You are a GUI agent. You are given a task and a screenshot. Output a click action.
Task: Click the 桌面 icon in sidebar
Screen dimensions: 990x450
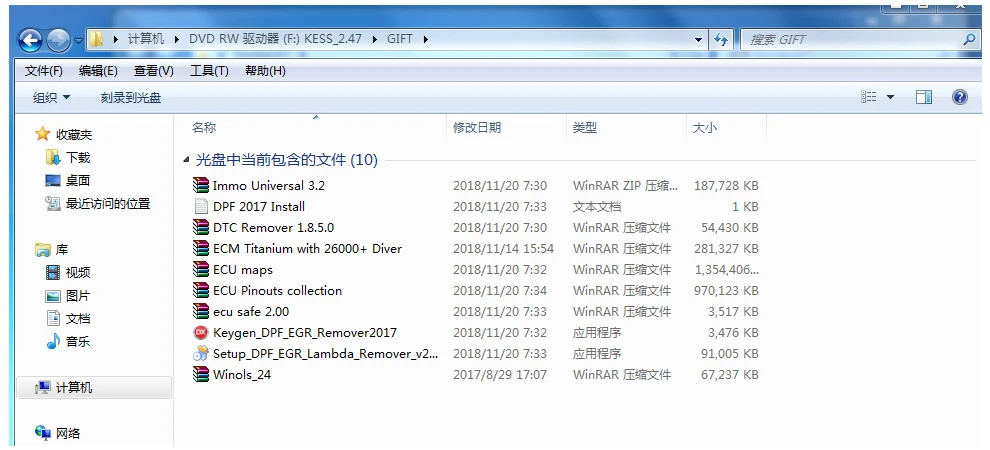coord(53,181)
